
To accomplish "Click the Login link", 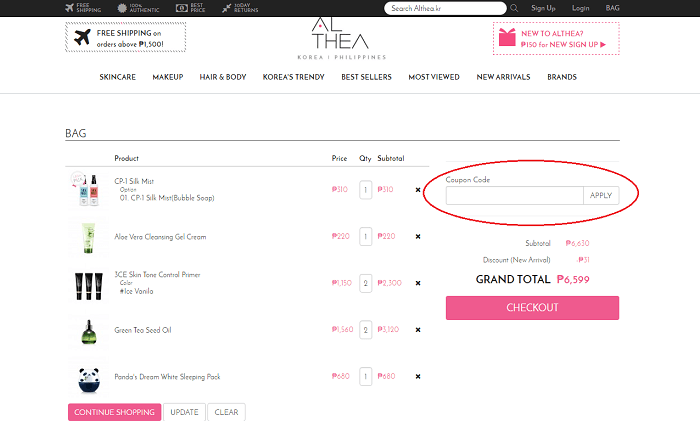I will pyautogui.click(x=580, y=8).
